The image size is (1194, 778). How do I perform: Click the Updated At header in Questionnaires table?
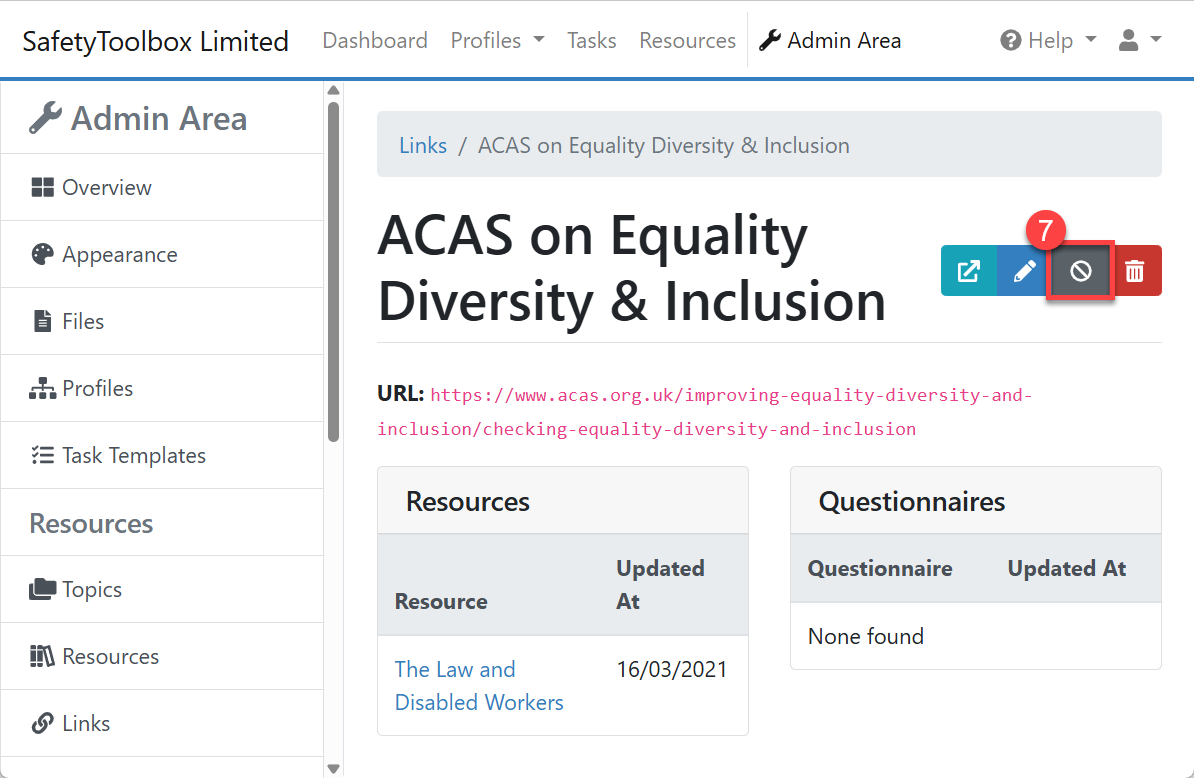tap(1066, 568)
